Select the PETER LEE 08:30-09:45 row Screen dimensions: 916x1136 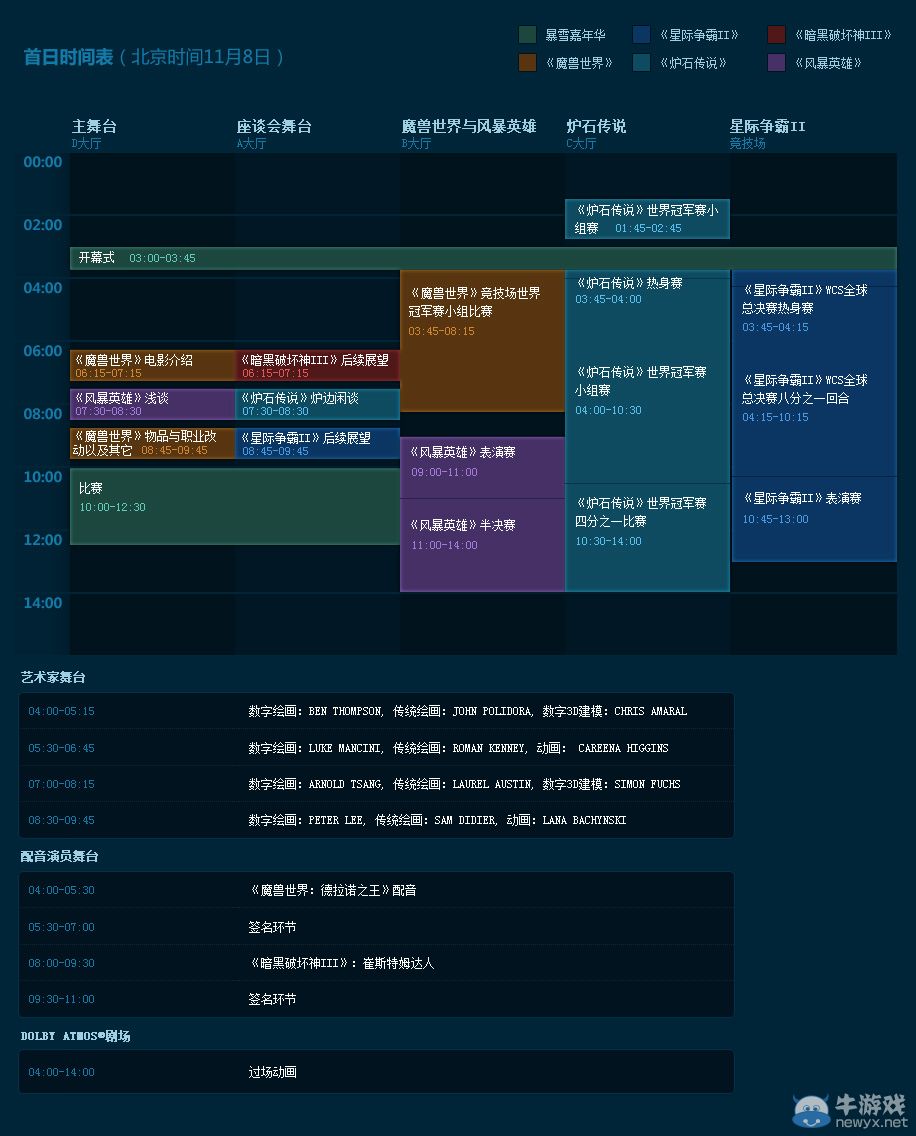tap(376, 820)
